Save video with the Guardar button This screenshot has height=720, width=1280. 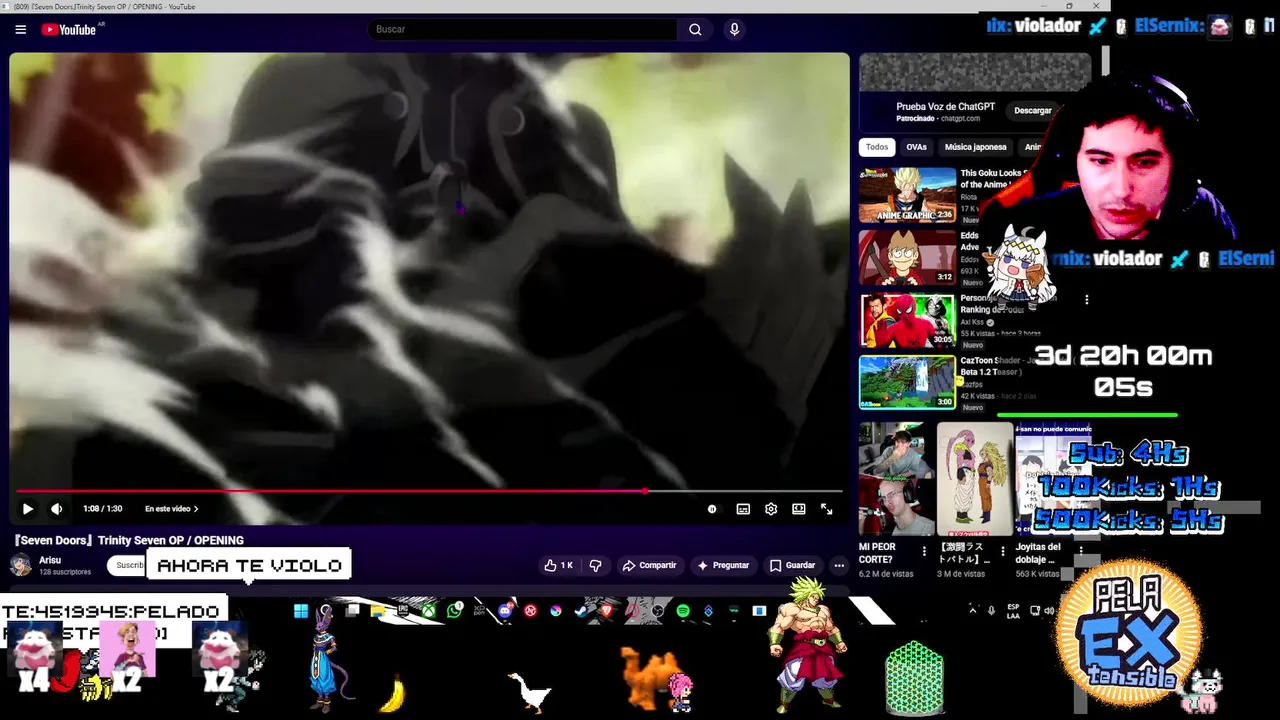click(792, 565)
